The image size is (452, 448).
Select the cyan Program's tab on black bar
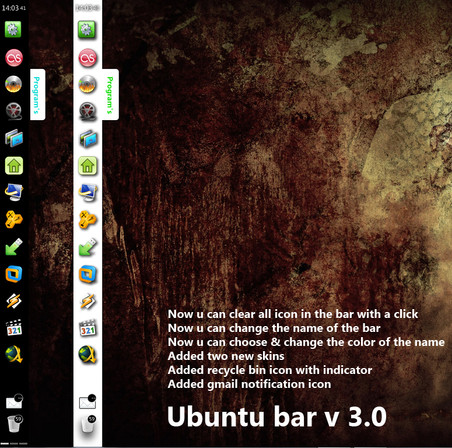click(x=37, y=95)
